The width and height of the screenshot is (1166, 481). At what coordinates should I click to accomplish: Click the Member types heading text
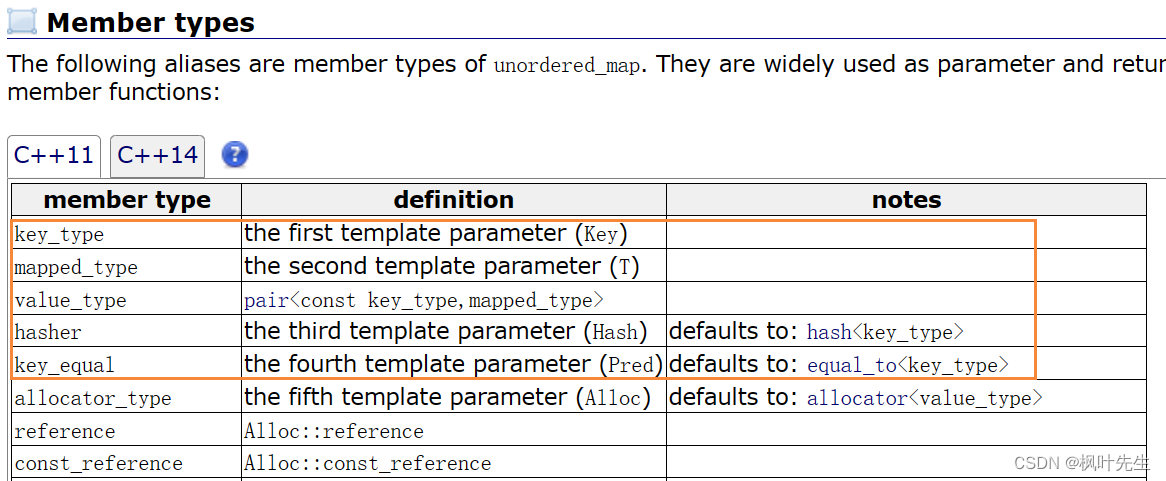[x=151, y=23]
